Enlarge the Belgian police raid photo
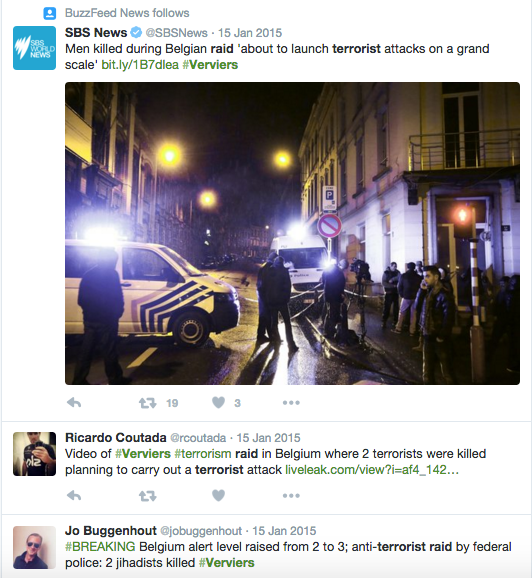This screenshot has width=532, height=578. (x=292, y=233)
